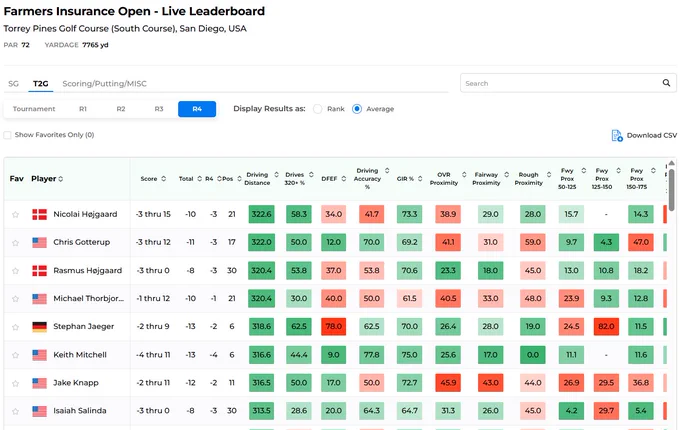This screenshot has height=430, width=680.
Task: Click Michael Thorbjornsen's USA flag
Action: coord(39,298)
